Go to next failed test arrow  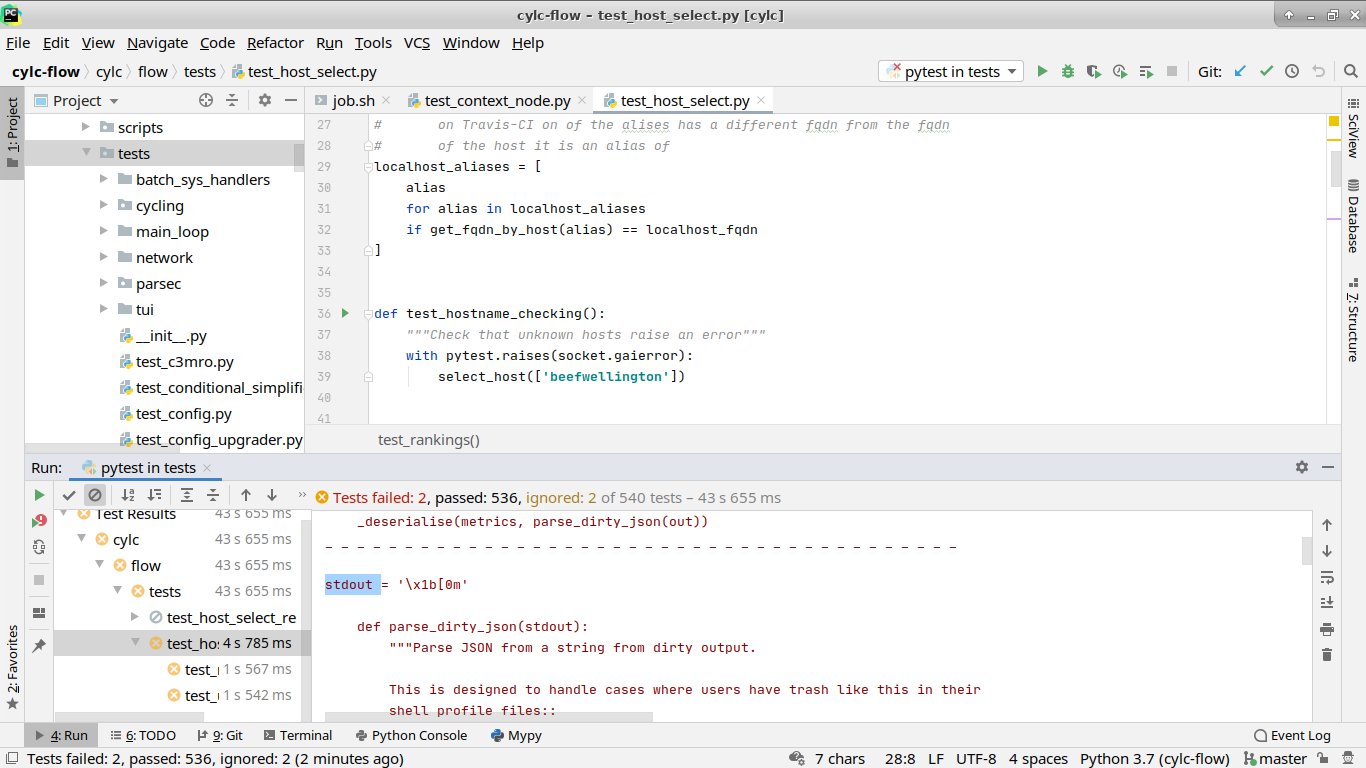272,495
